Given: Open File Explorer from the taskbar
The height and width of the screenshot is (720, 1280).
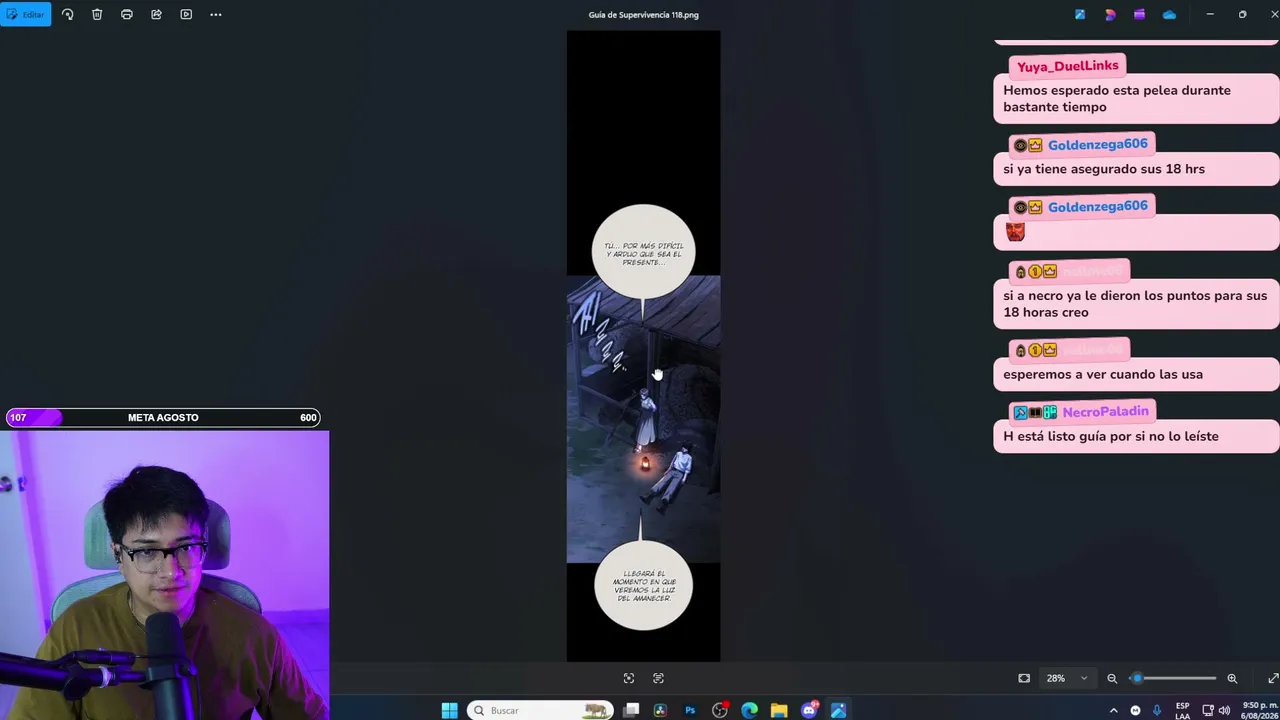Looking at the screenshot, I should point(779,710).
